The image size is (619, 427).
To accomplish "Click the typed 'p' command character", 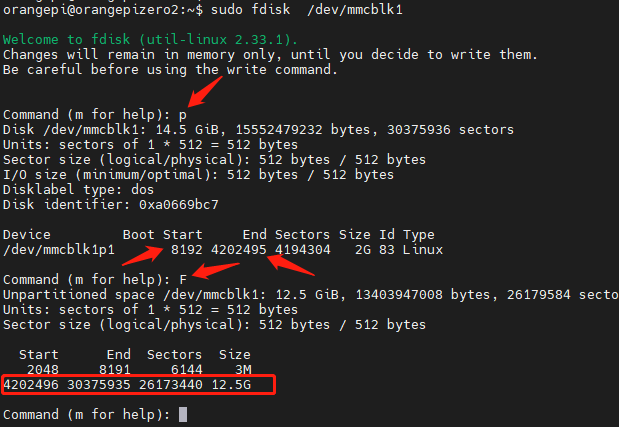I will pos(182,115).
